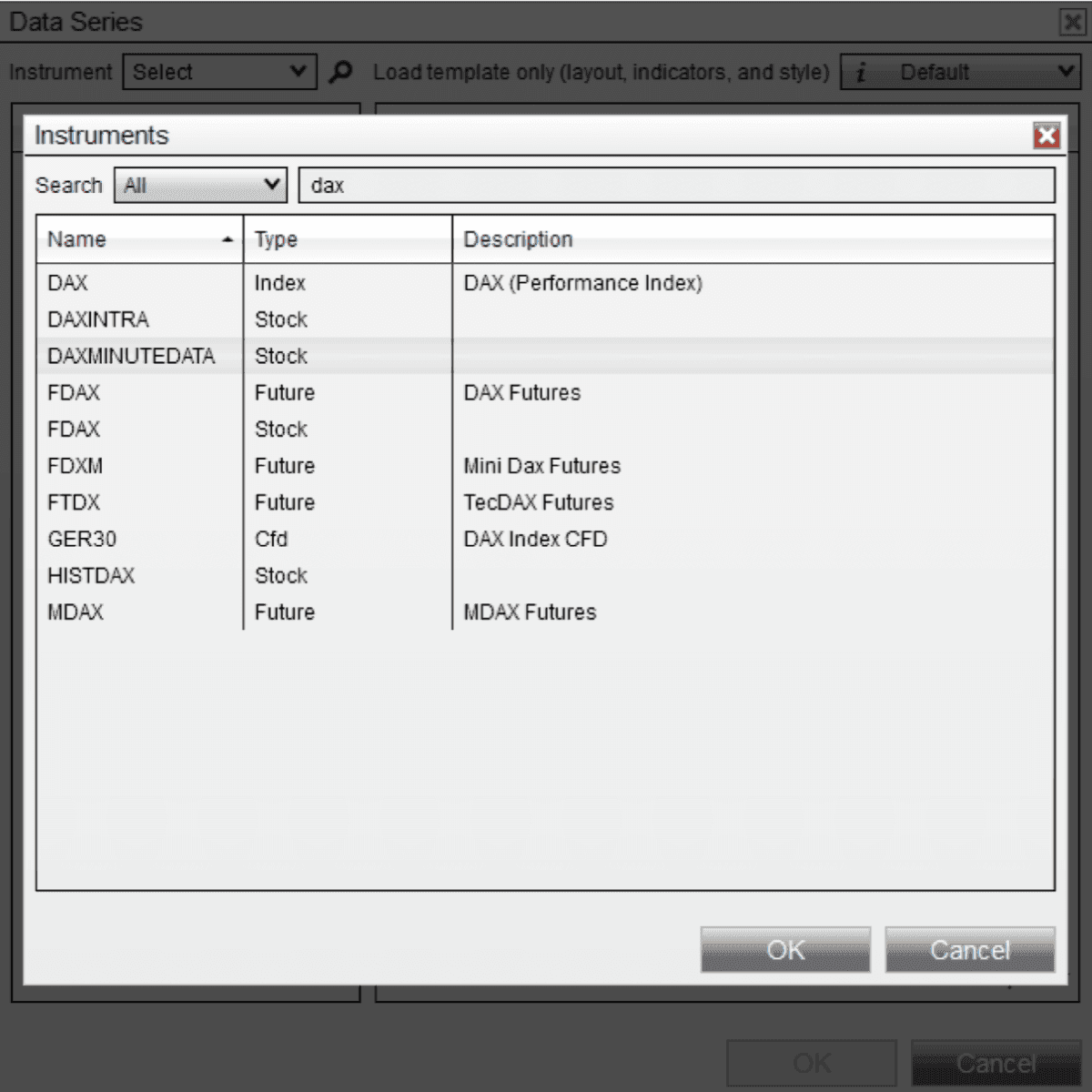
Task: Select the GER30 instrument row
Action: (x=545, y=539)
